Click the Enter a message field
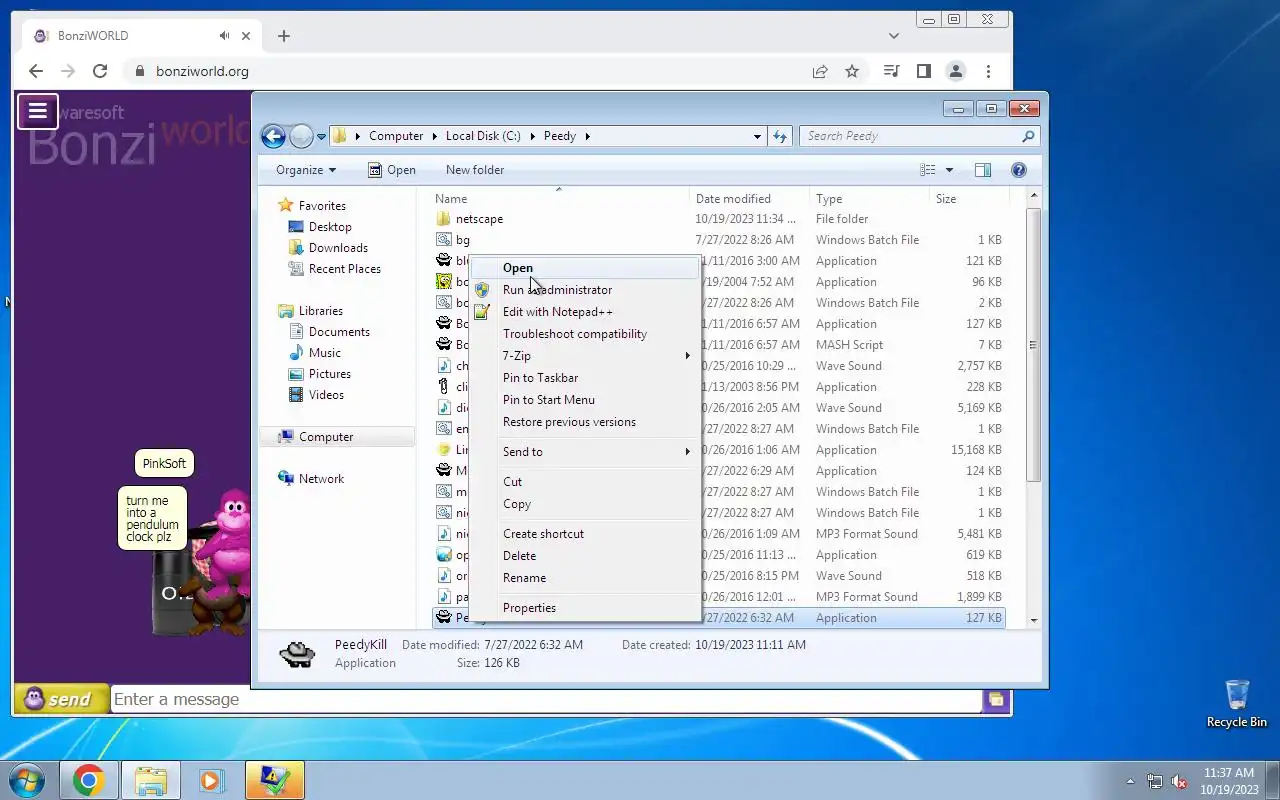Image resolution: width=1280 pixels, height=800 pixels. click(545, 699)
